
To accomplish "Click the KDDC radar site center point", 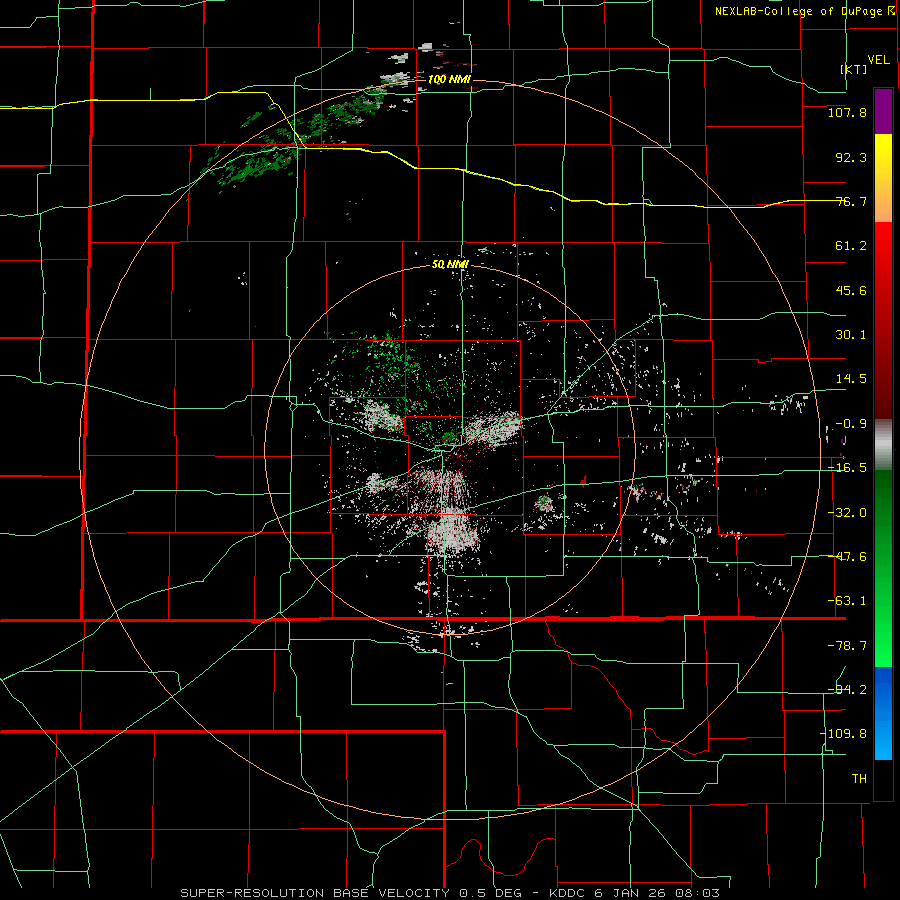I will [x=449, y=450].
